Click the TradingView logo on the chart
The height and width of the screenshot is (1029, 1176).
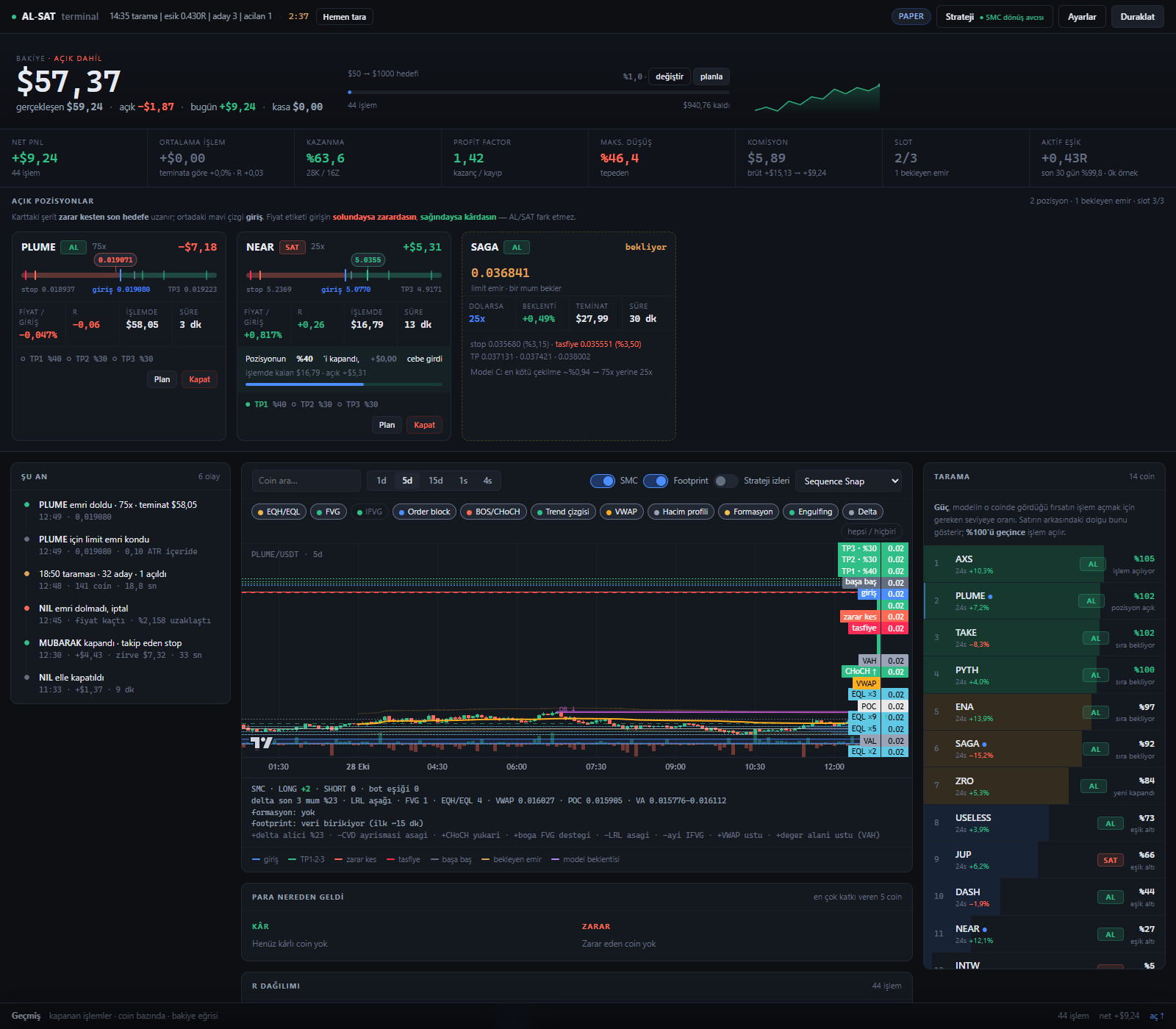[x=261, y=742]
